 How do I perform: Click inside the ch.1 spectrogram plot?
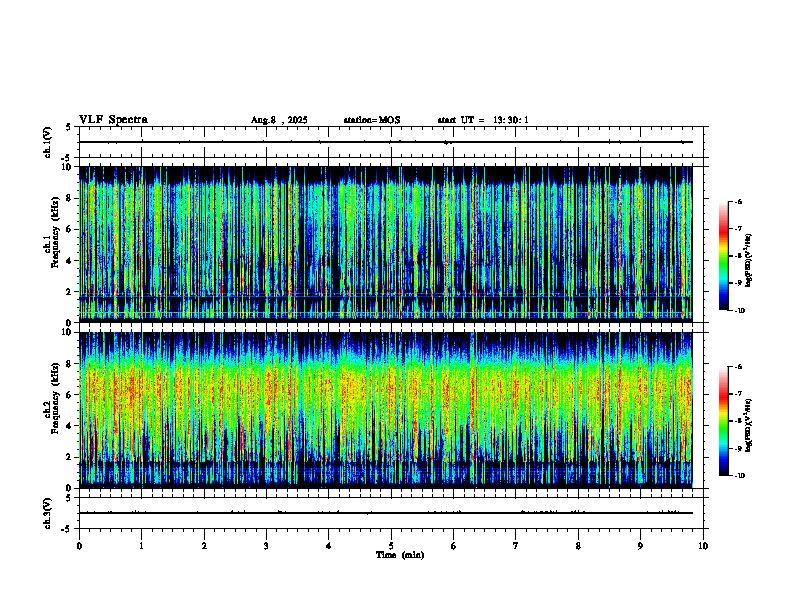coord(385,244)
